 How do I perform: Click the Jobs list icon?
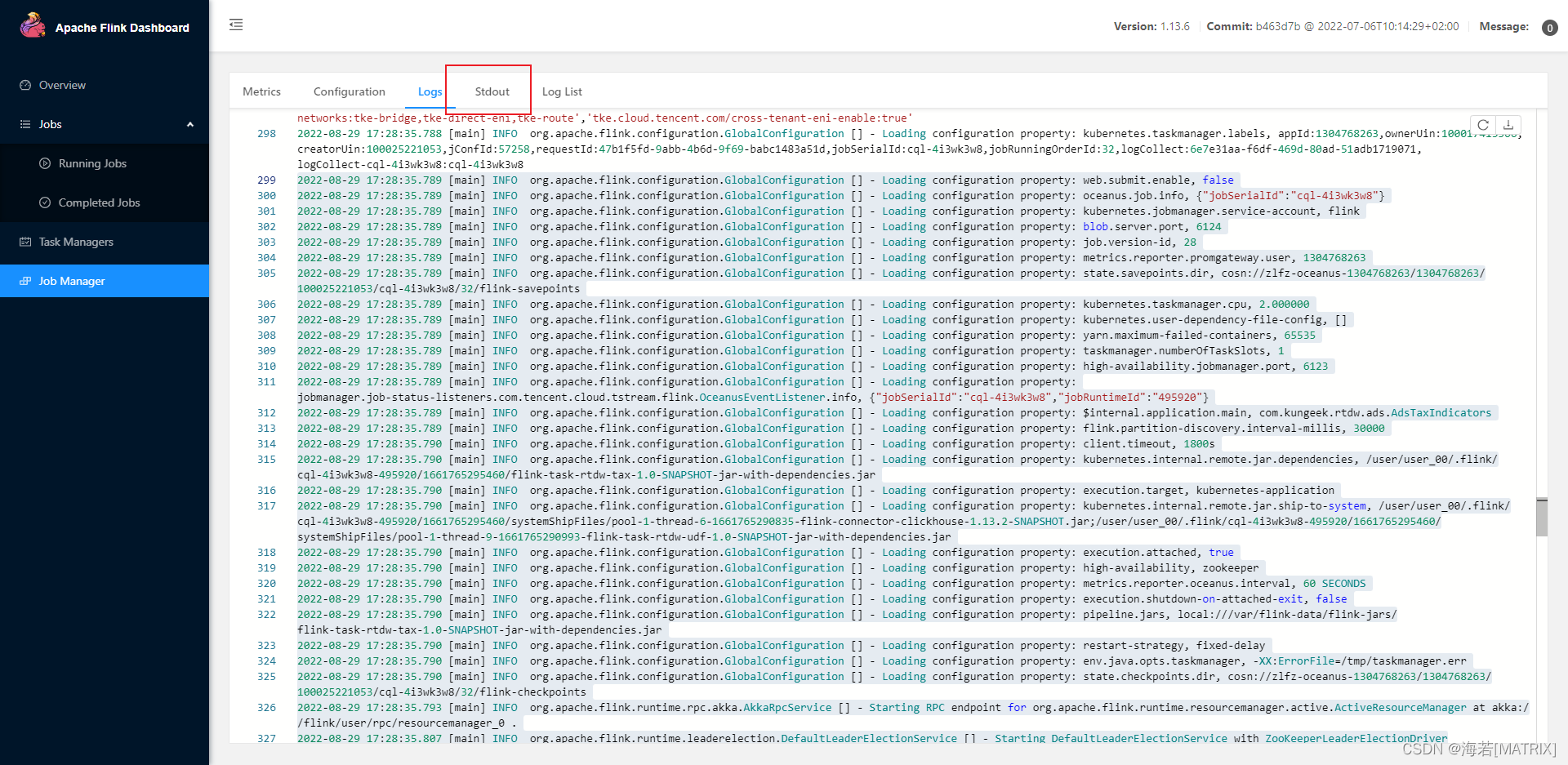tap(25, 124)
